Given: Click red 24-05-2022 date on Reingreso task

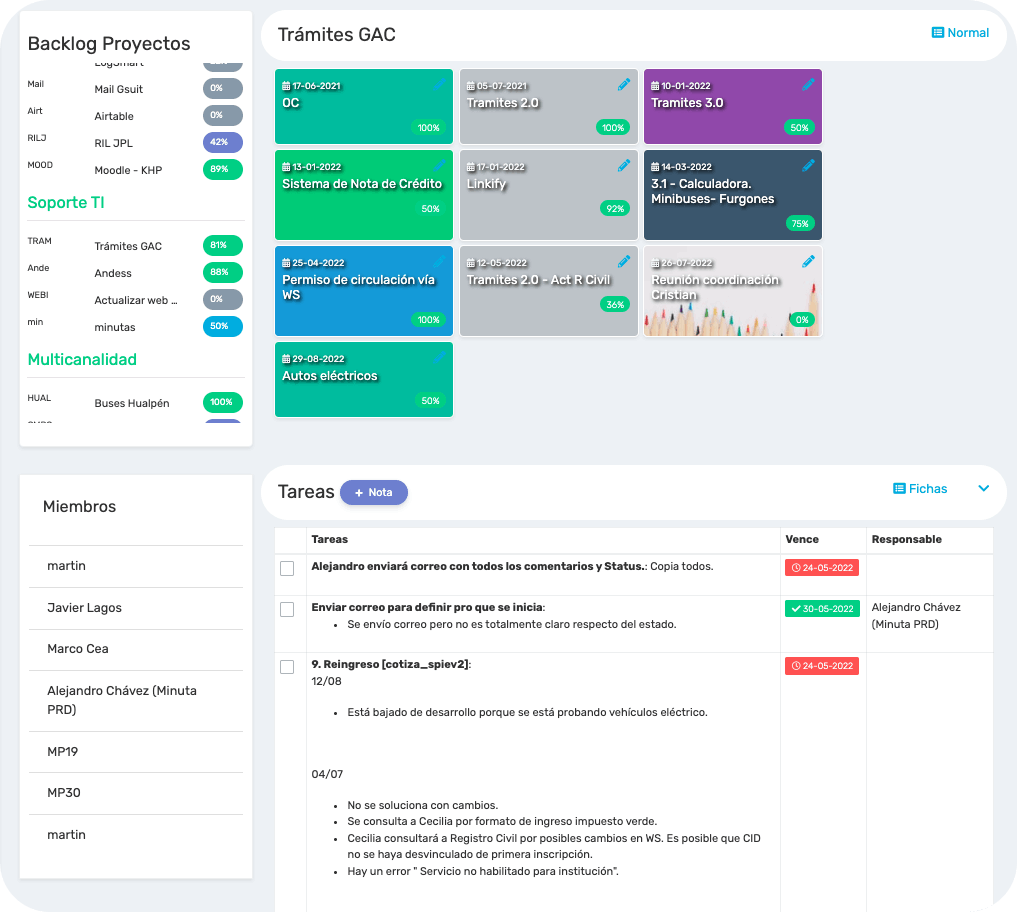Looking at the screenshot, I should (x=822, y=666).
